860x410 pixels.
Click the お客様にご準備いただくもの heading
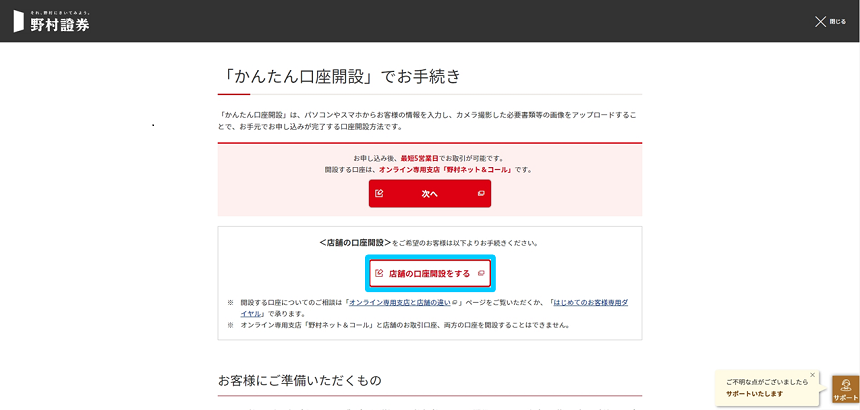(x=300, y=380)
